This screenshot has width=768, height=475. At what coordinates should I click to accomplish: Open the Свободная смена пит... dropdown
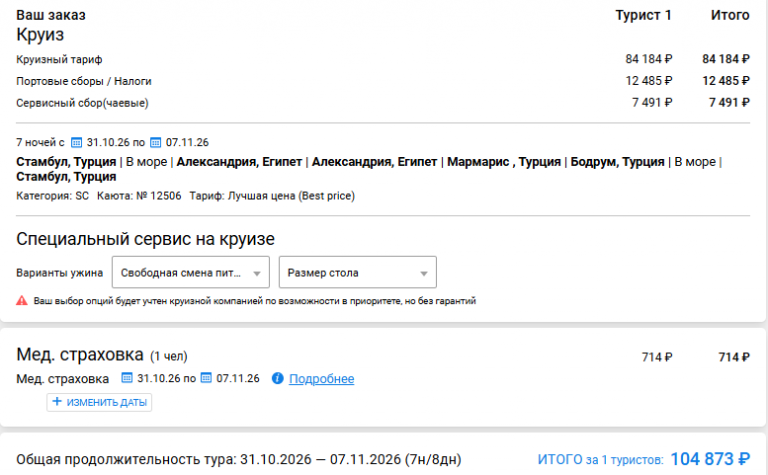[x=191, y=272]
